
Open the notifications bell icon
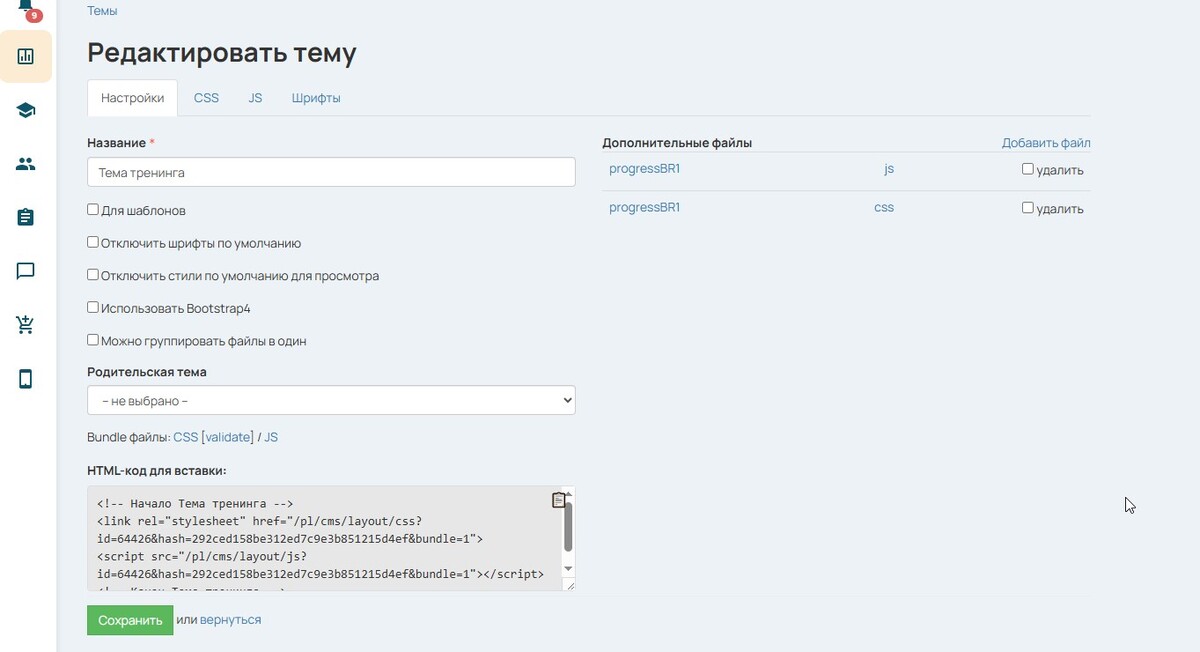[26, 6]
